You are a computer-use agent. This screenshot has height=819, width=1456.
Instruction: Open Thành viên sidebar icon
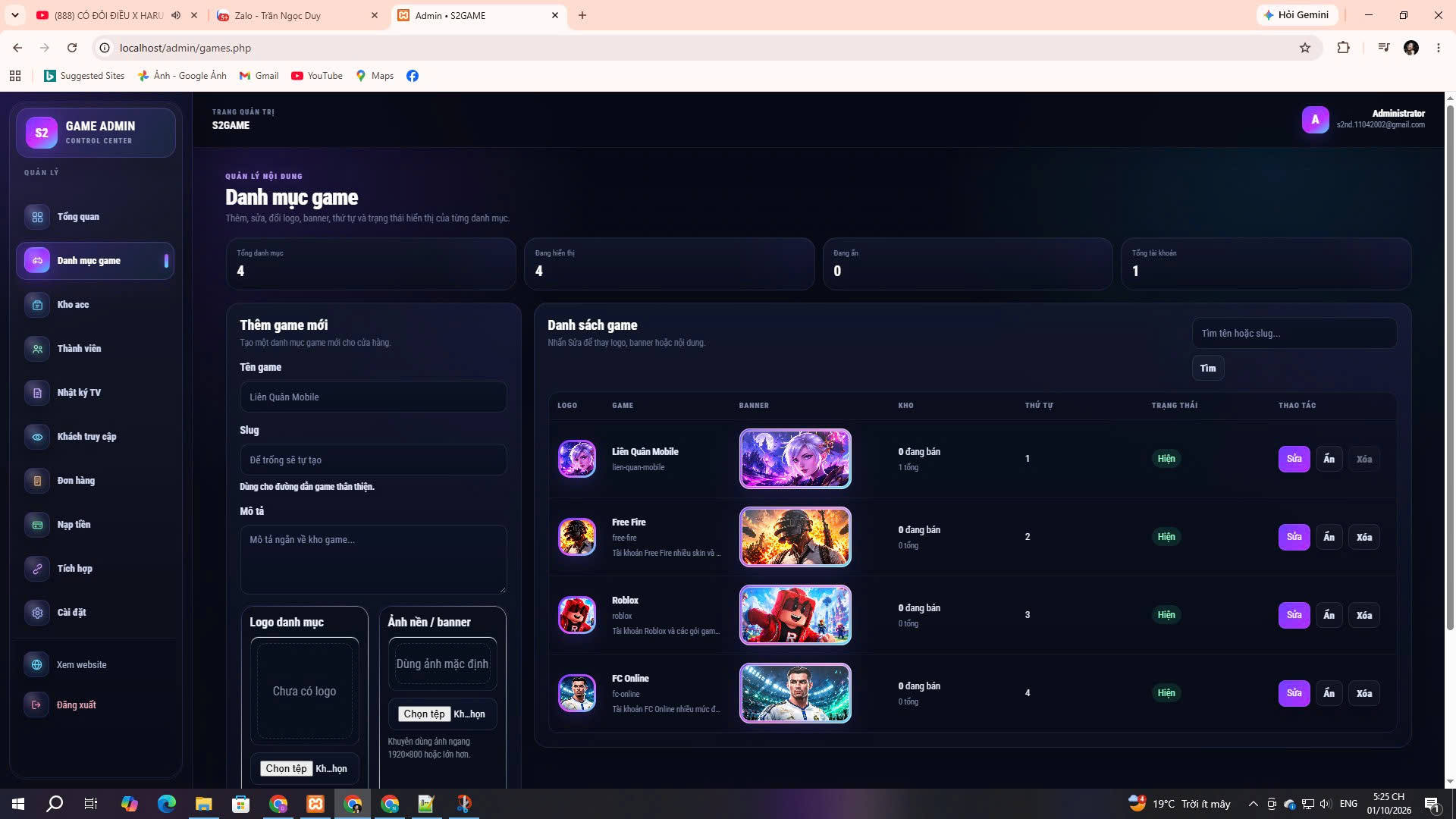[37, 349]
